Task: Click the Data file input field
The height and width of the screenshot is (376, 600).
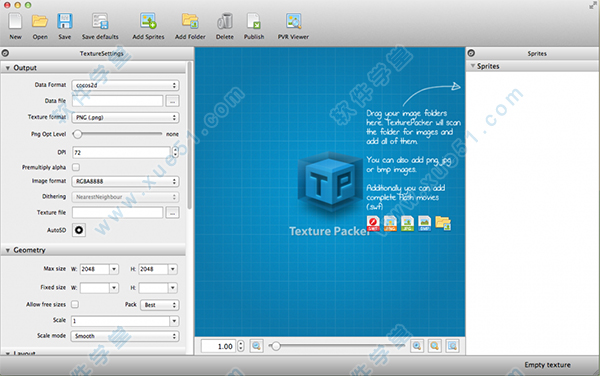Action: 118,101
